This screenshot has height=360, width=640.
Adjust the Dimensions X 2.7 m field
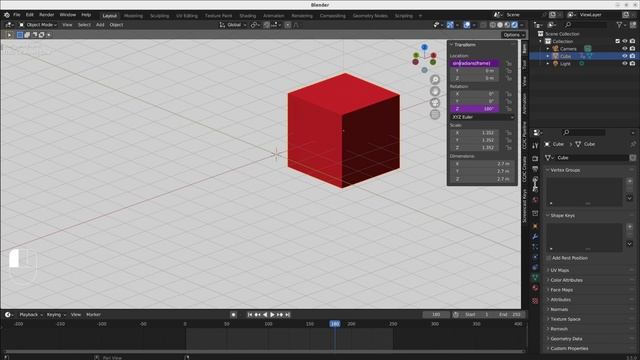(482, 164)
